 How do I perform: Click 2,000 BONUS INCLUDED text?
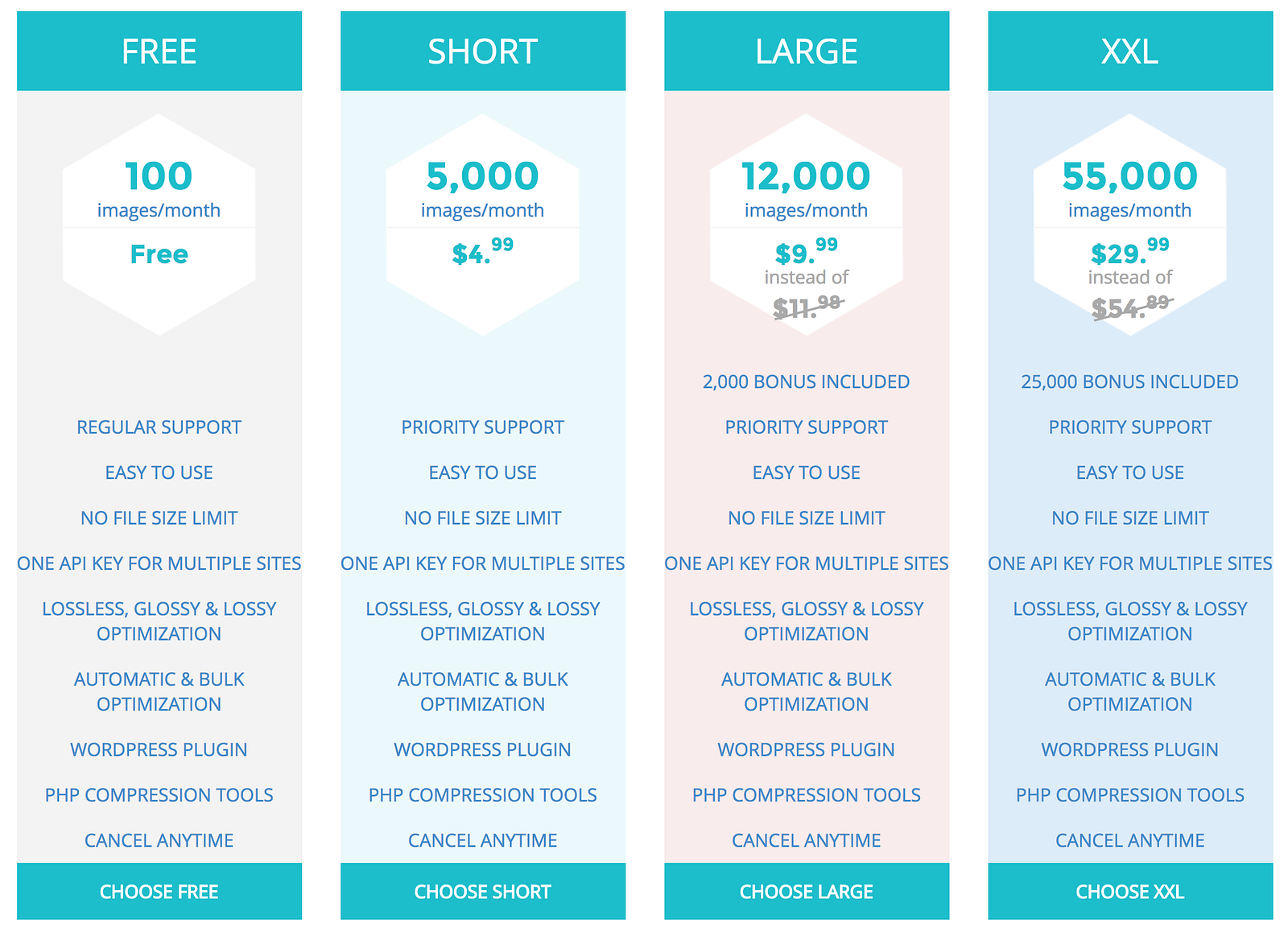[806, 381]
